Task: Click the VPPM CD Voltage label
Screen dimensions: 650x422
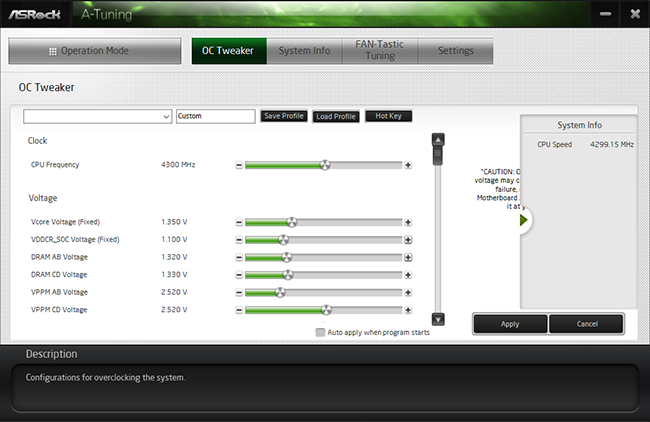Action: tap(59, 310)
